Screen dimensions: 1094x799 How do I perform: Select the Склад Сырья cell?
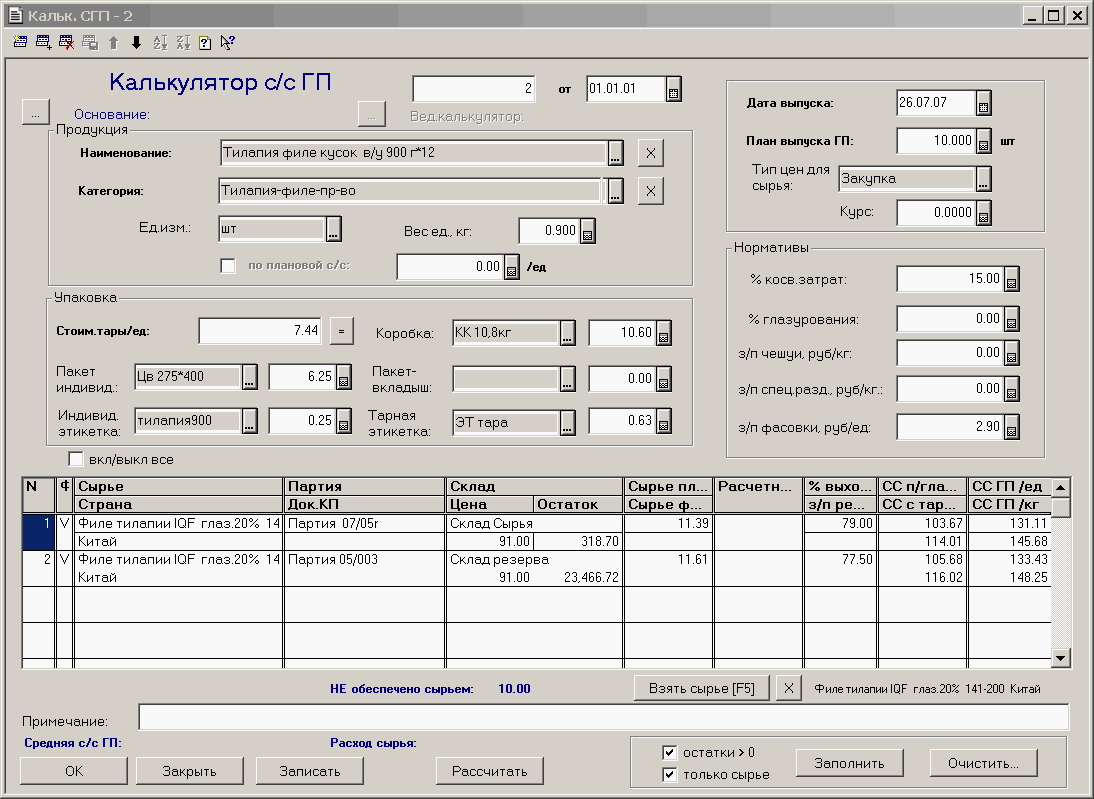point(534,523)
